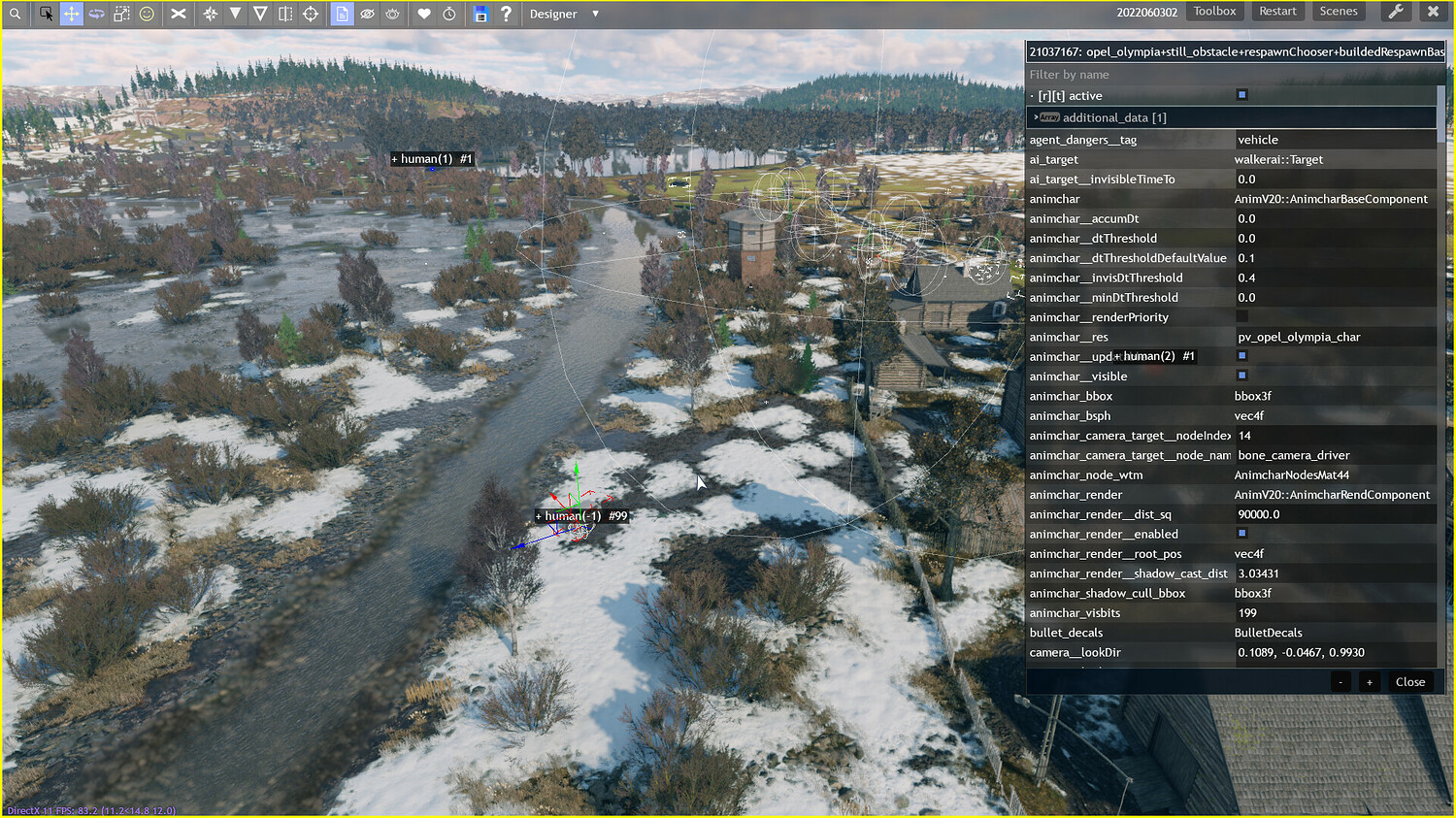Toggle the animchar__visible checkbox
Viewport: 1456px width, 818px height.
click(x=1241, y=376)
